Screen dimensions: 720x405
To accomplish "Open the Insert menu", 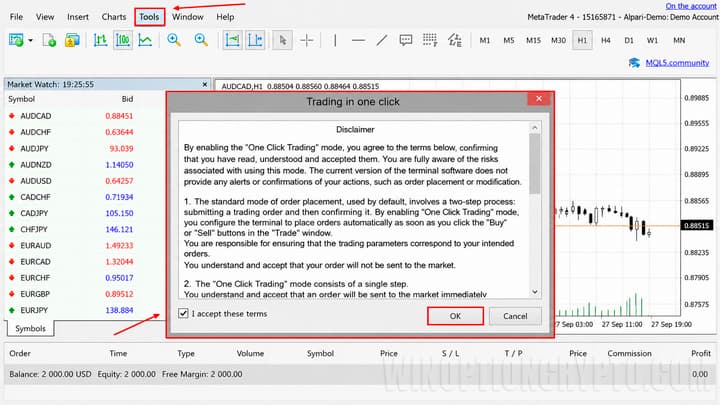I will tap(78, 17).
